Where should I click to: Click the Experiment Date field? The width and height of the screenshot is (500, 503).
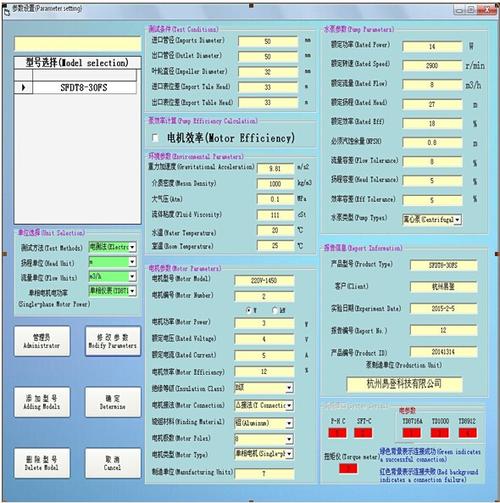(443, 309)
